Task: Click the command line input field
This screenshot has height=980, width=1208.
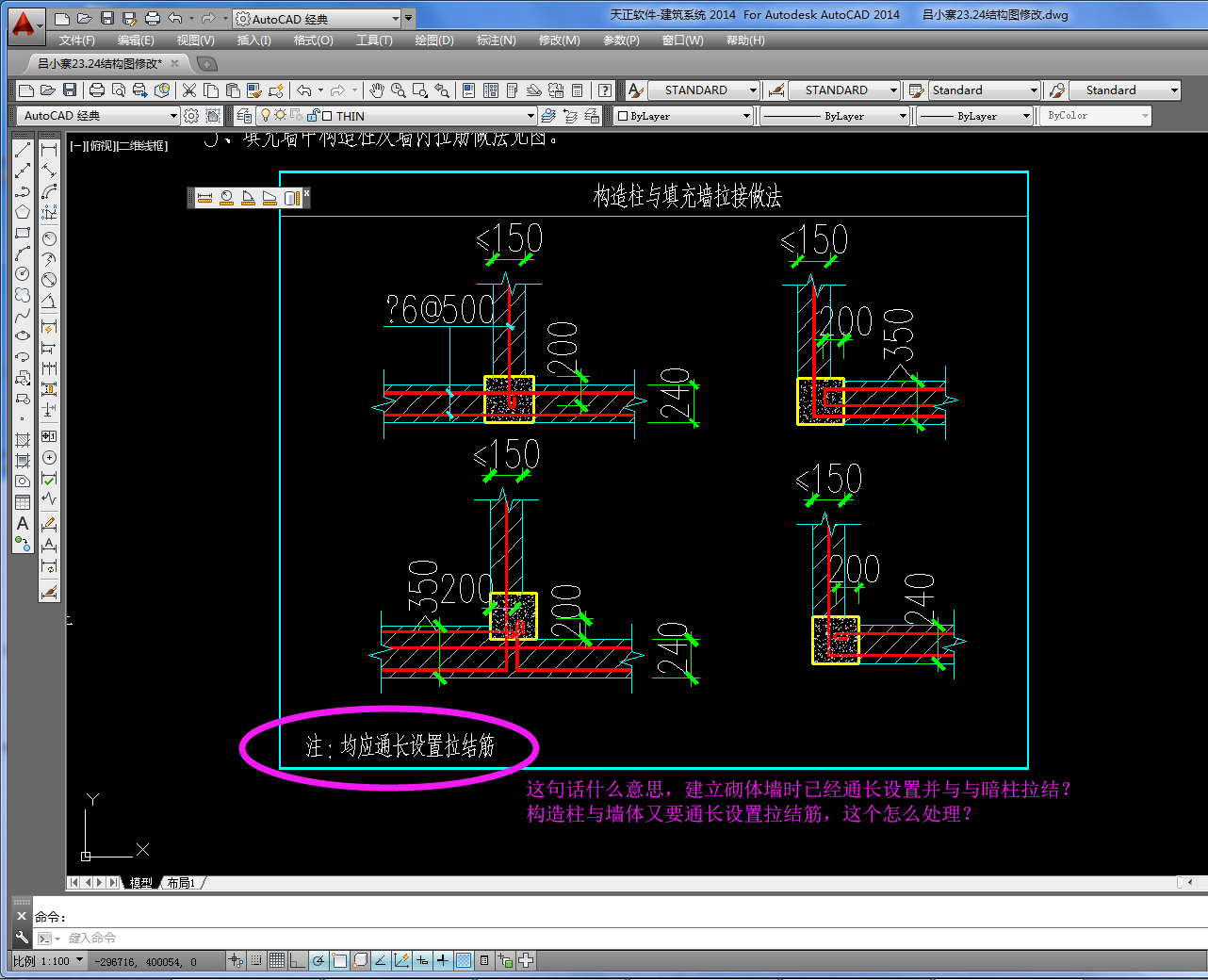Action: click(x=622, y=938)
